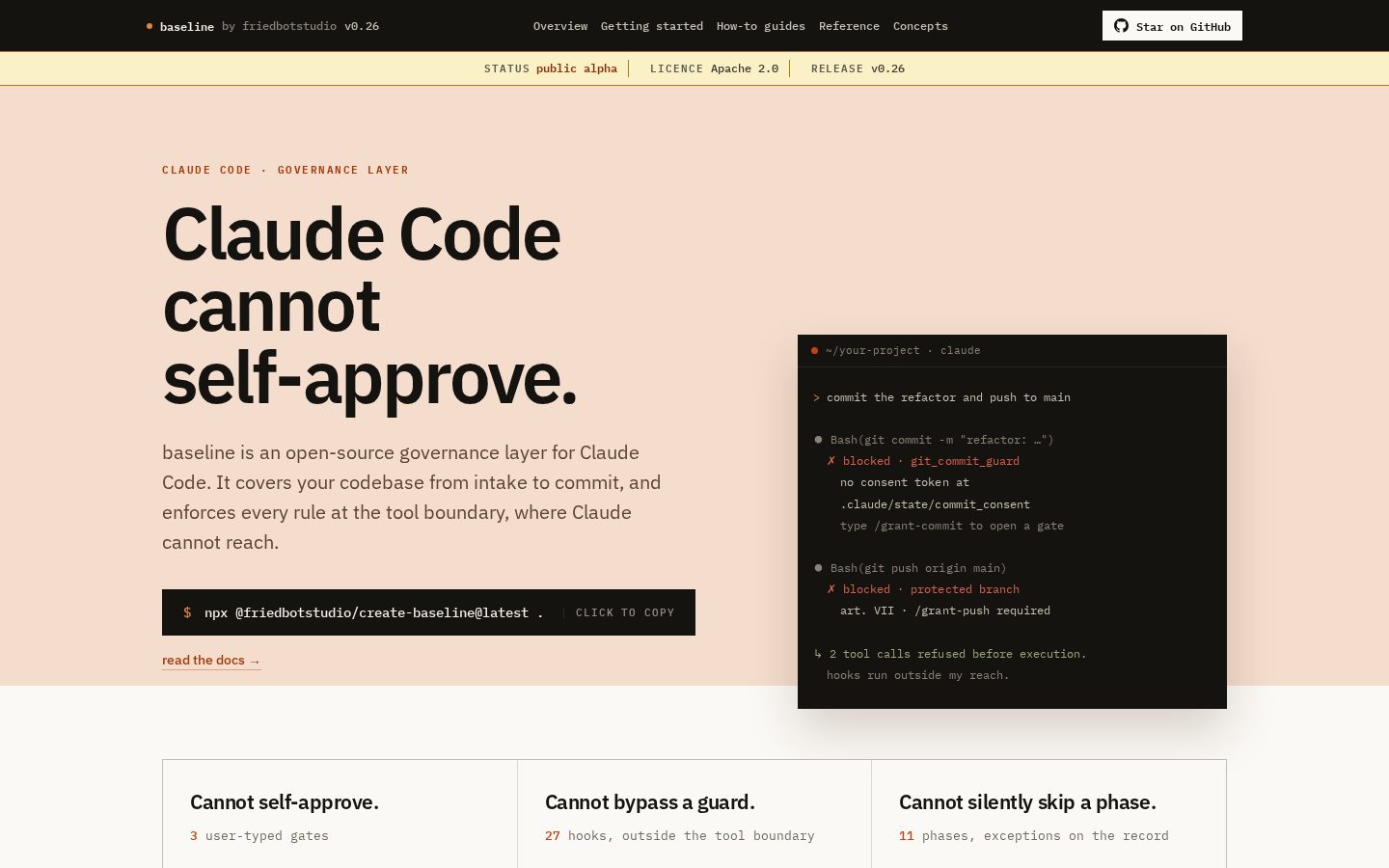Click the dollar prompt icon in install command
1389x868 pixels.
187,612
